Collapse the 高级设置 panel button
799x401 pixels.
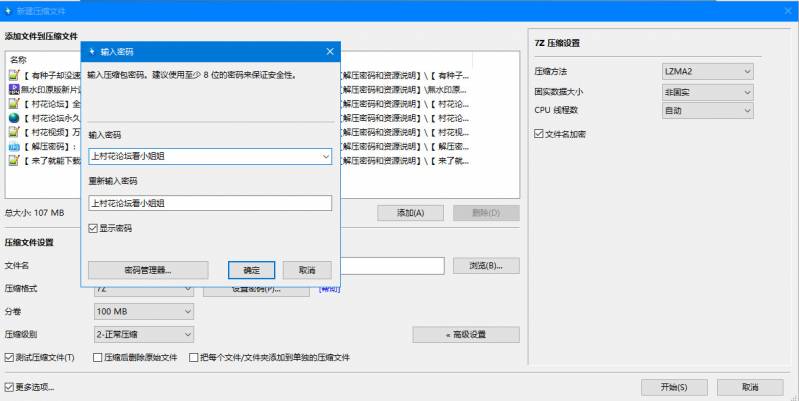(465, 334)
